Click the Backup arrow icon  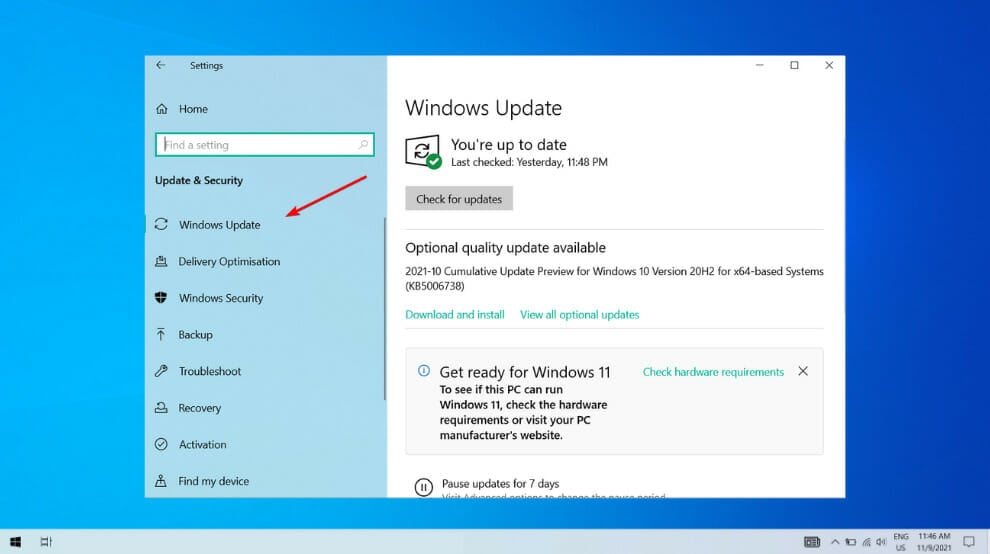coord(161,334)
